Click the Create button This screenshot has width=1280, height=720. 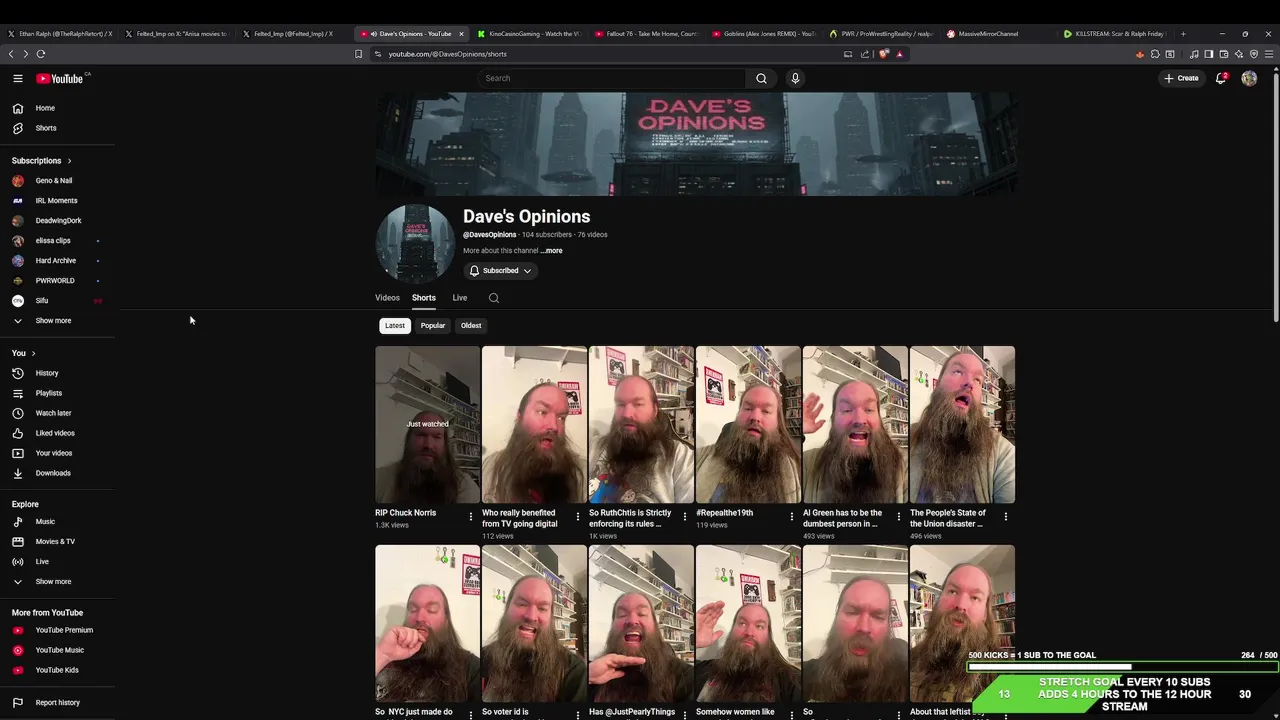1181,78
